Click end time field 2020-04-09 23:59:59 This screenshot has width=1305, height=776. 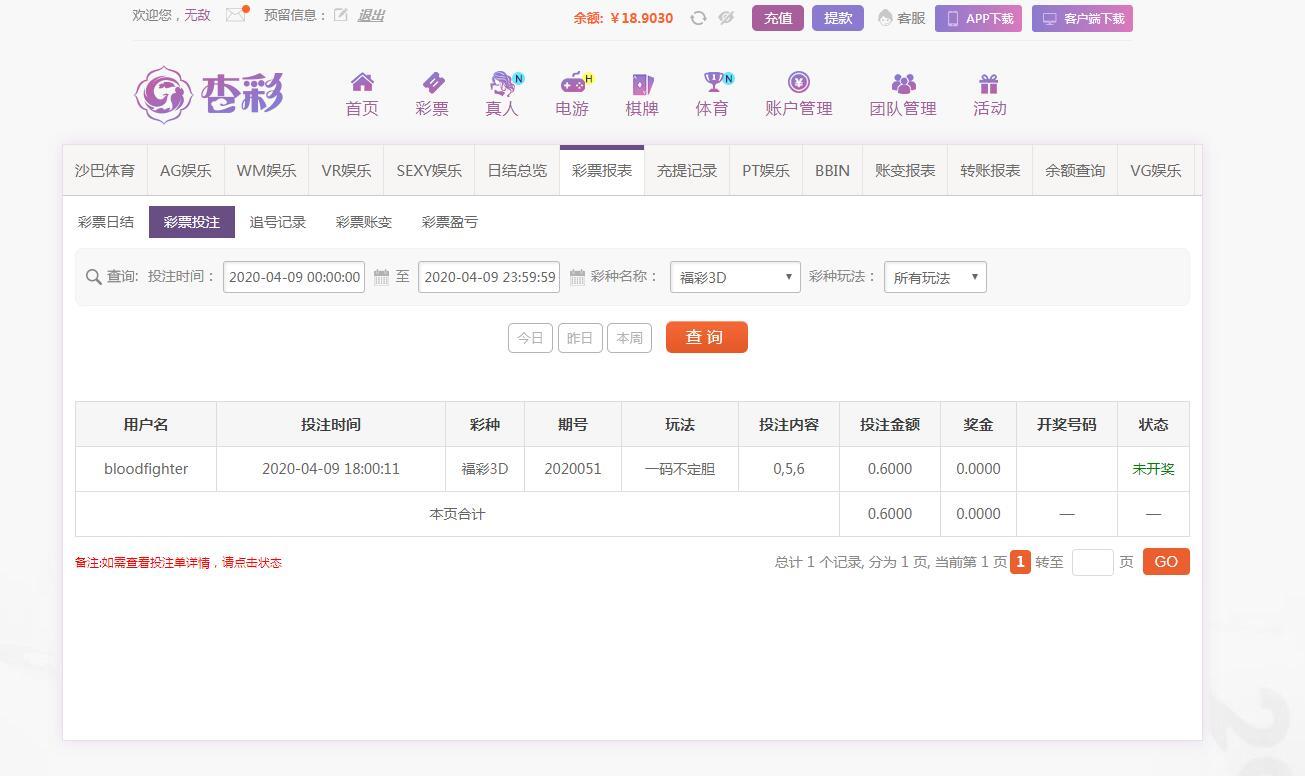click(489, 277)
